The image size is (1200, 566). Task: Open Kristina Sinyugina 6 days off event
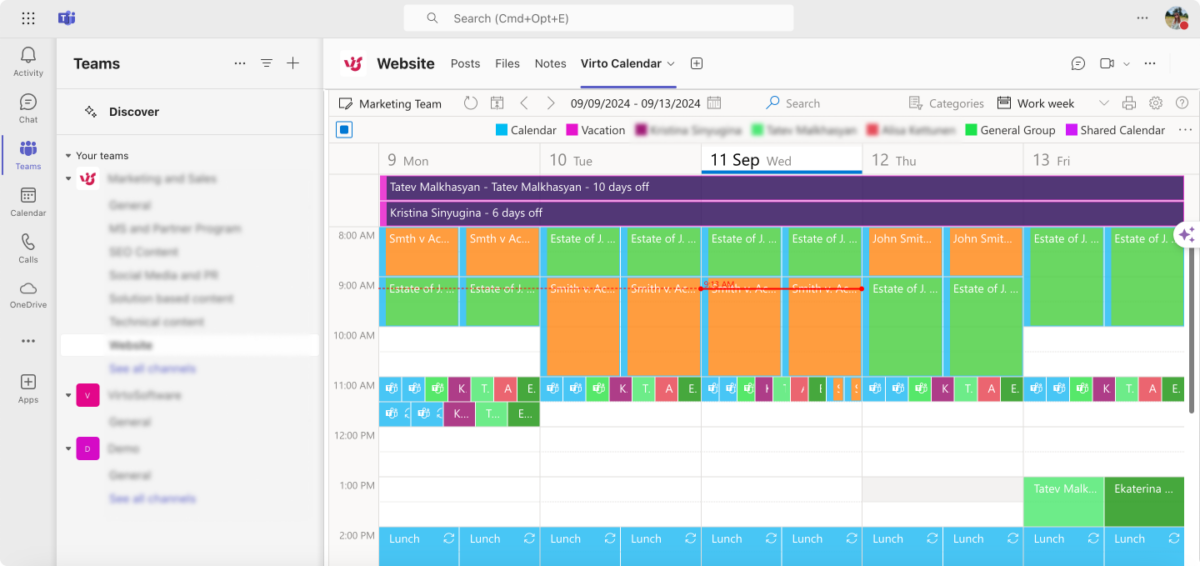click(x=782, y=213)
